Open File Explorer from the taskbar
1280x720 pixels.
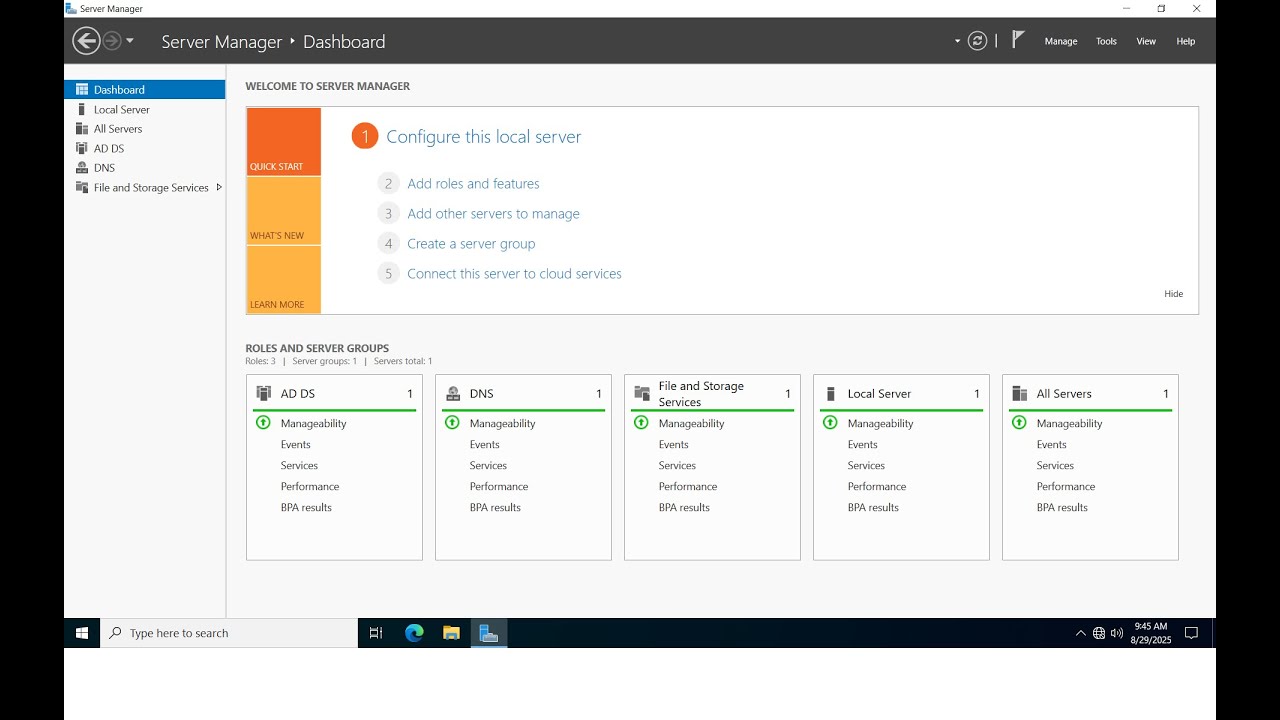point(452,633)
